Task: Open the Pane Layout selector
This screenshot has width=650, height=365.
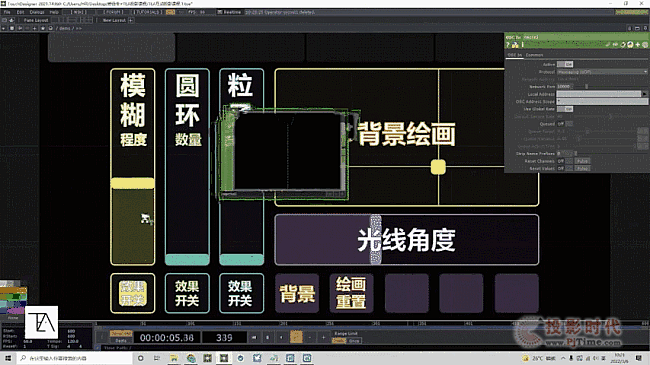Action: coord(36,20)
